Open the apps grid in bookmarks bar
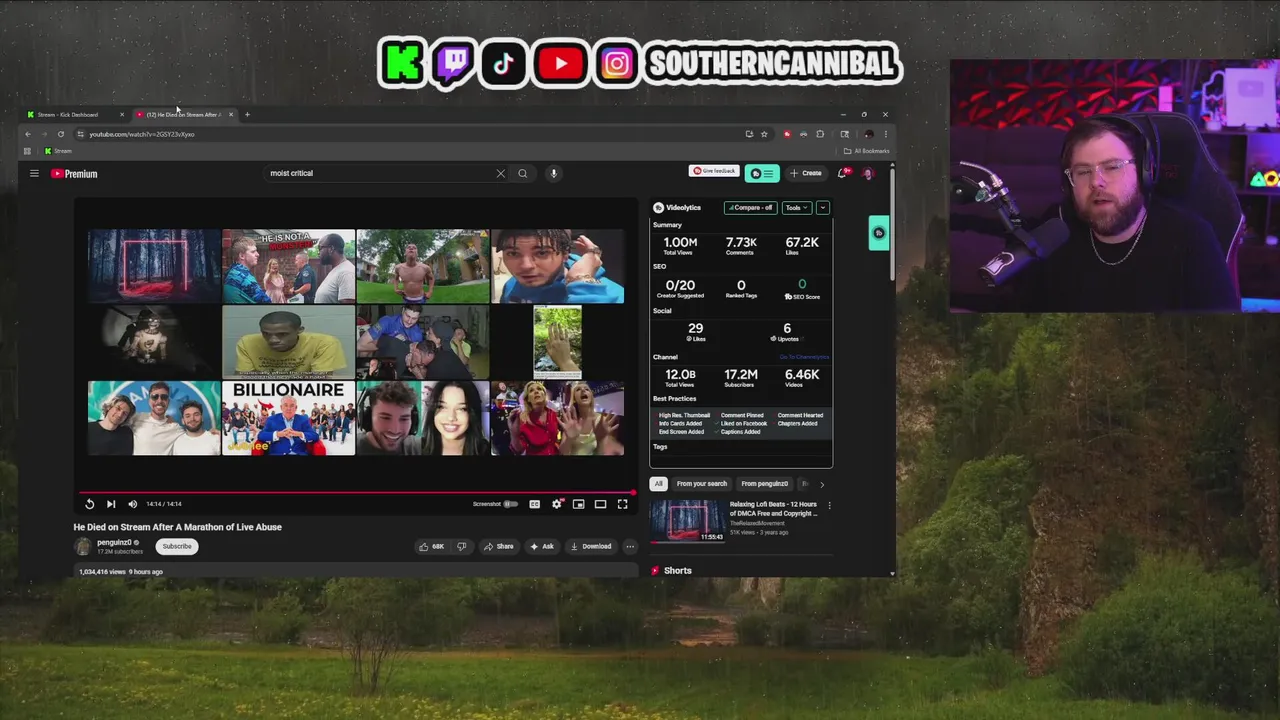The image size is (1280, 720). point(27,151)
